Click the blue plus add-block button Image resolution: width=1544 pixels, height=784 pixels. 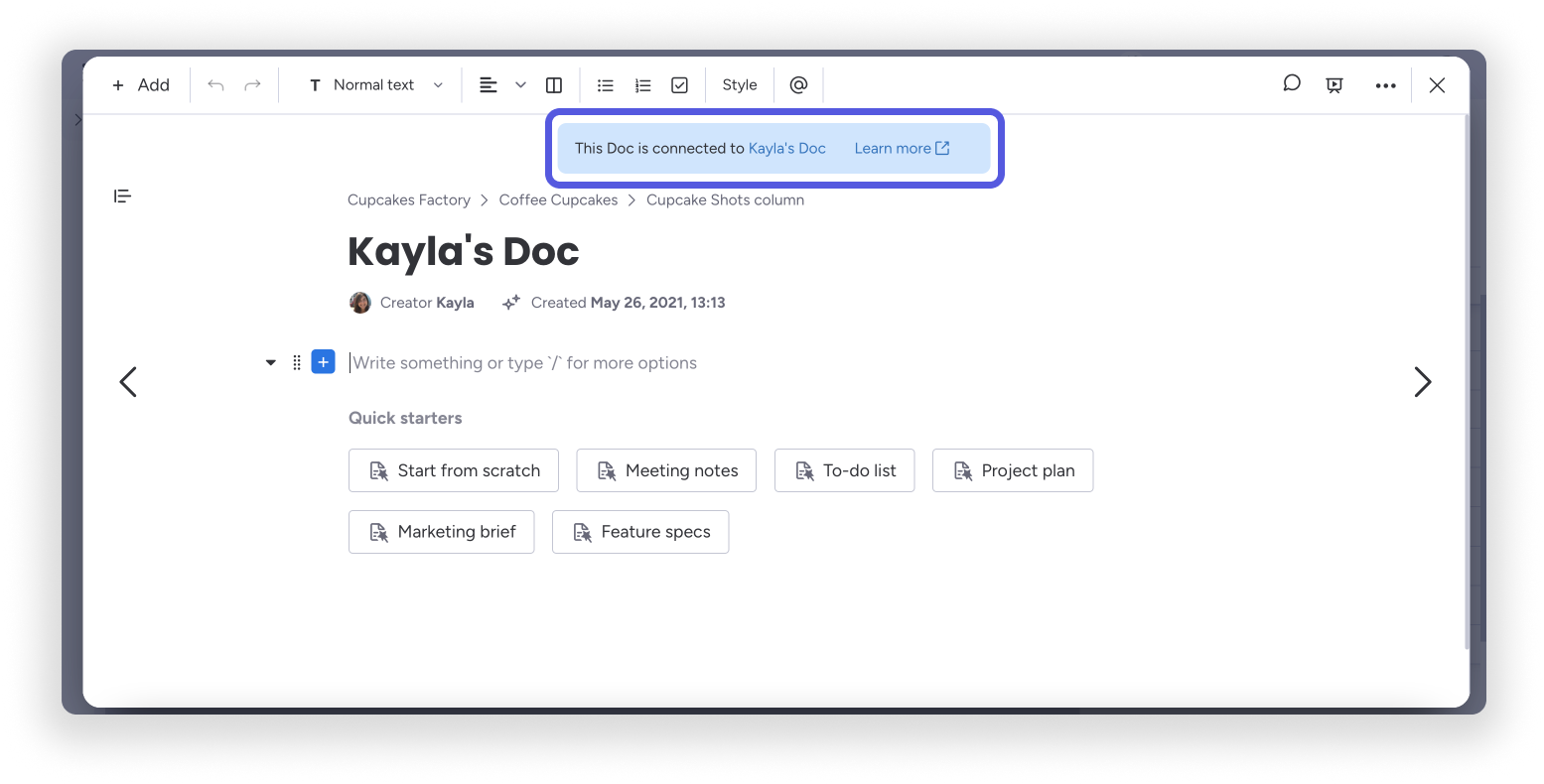click(323, 362)
